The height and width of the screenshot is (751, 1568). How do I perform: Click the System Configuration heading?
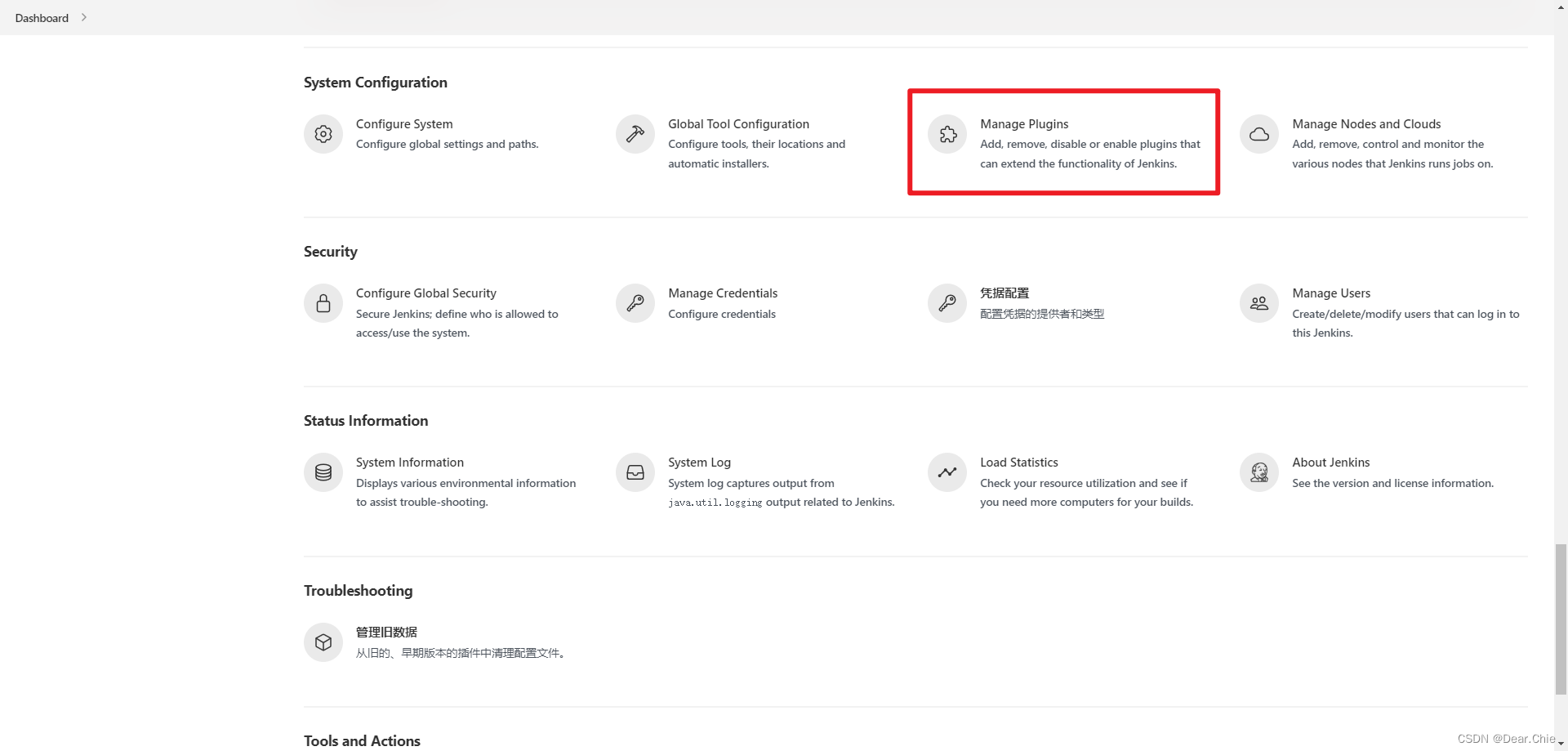tap(376, 83)
